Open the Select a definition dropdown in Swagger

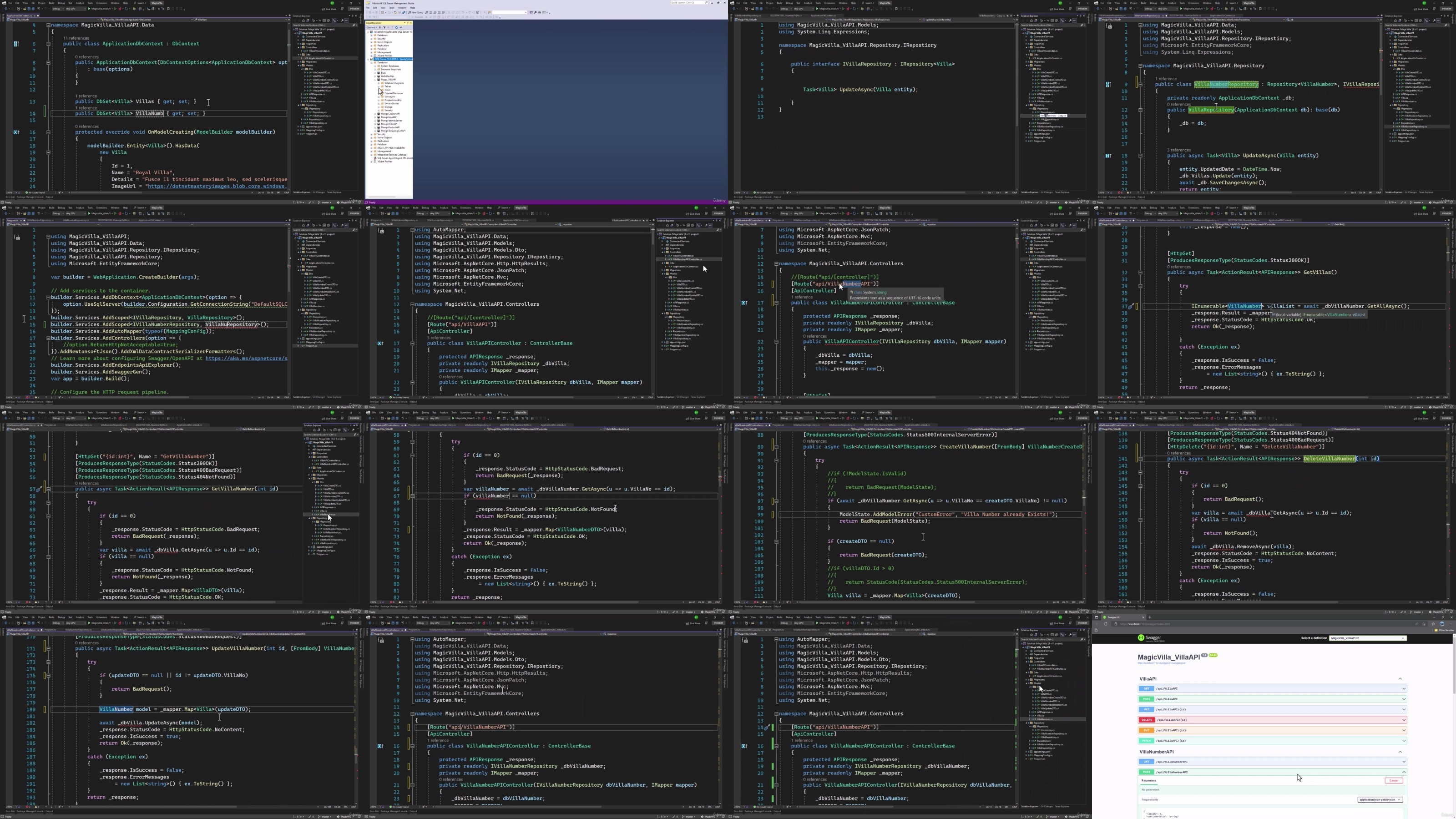point(1368,638)
